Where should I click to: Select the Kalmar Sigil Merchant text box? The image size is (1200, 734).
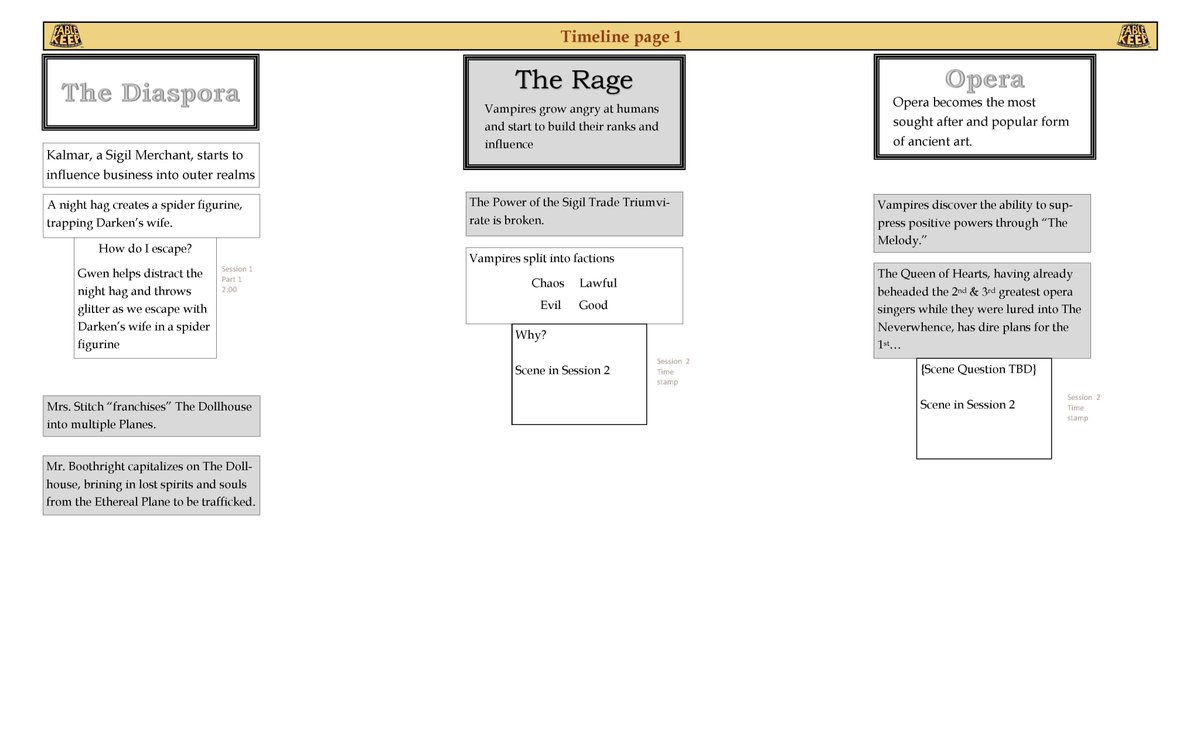pos(151,164)
